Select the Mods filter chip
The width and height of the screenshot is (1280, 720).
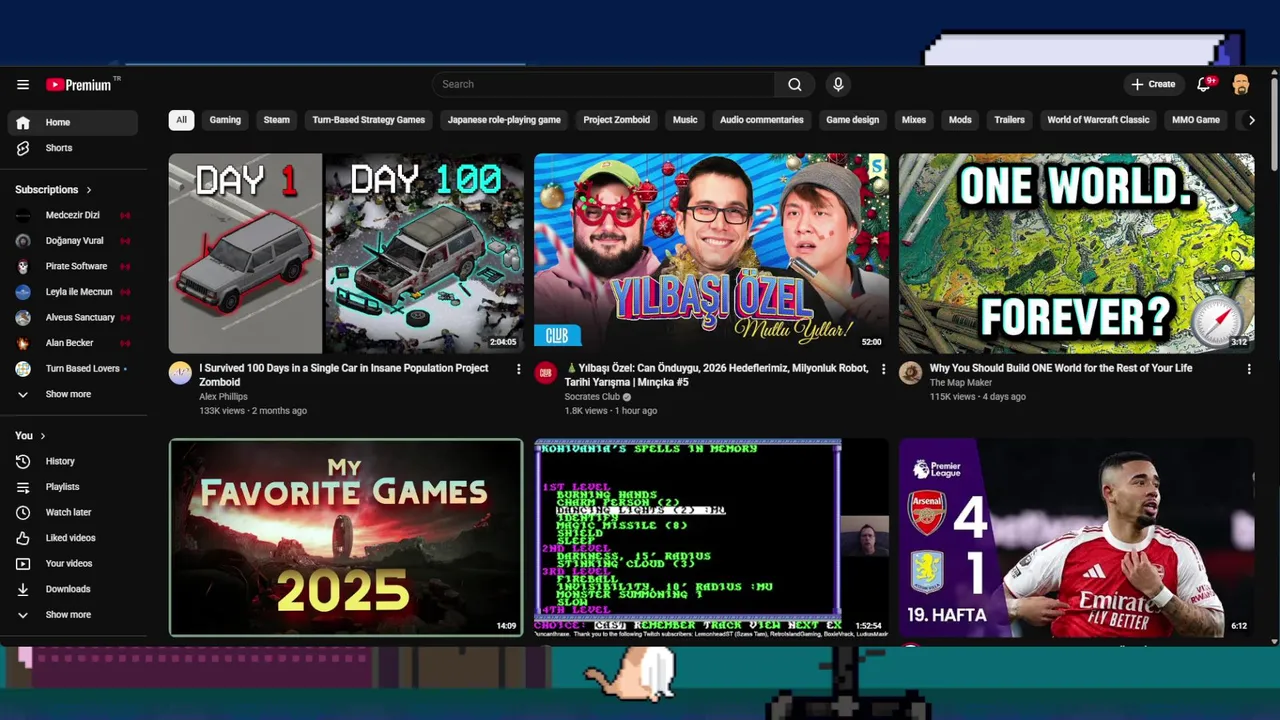point(960,120)
